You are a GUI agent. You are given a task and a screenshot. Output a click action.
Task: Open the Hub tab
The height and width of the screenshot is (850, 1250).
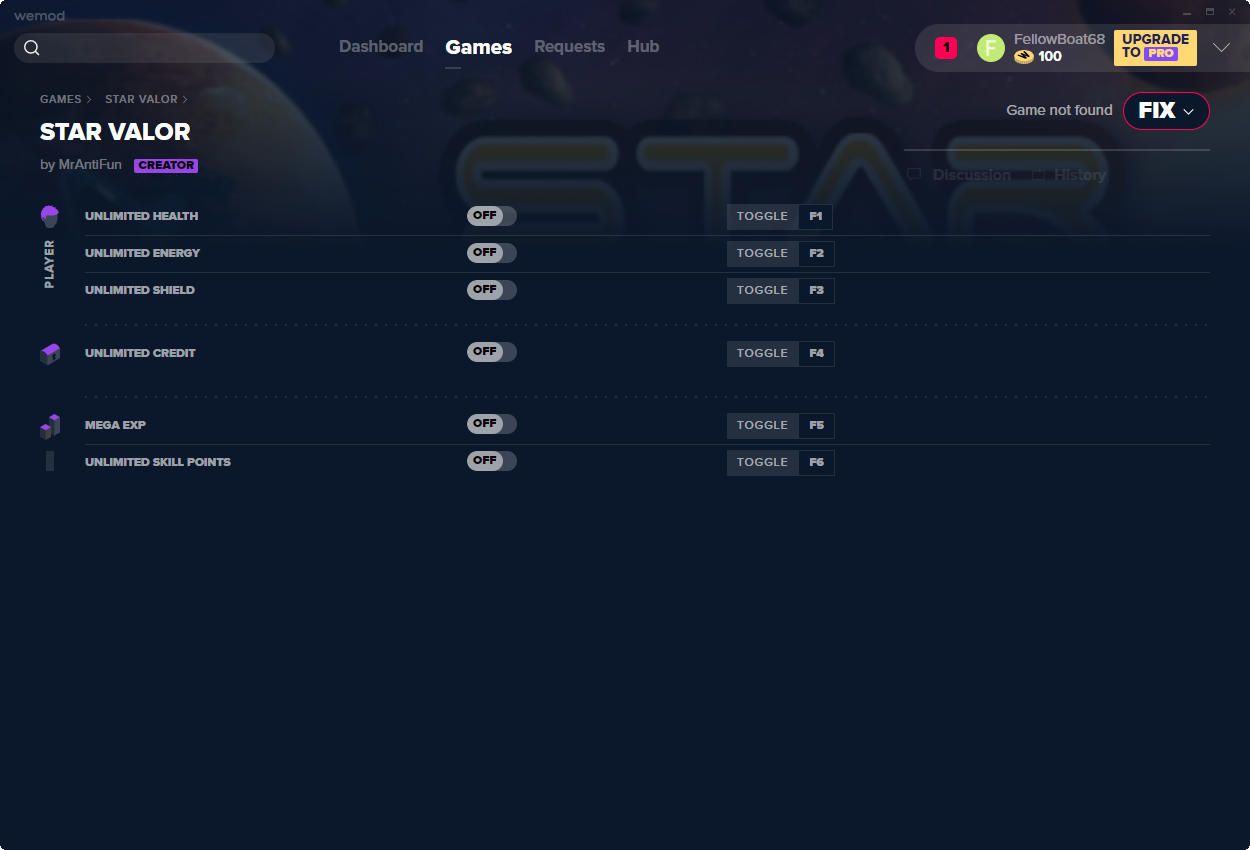coord(643,47)
